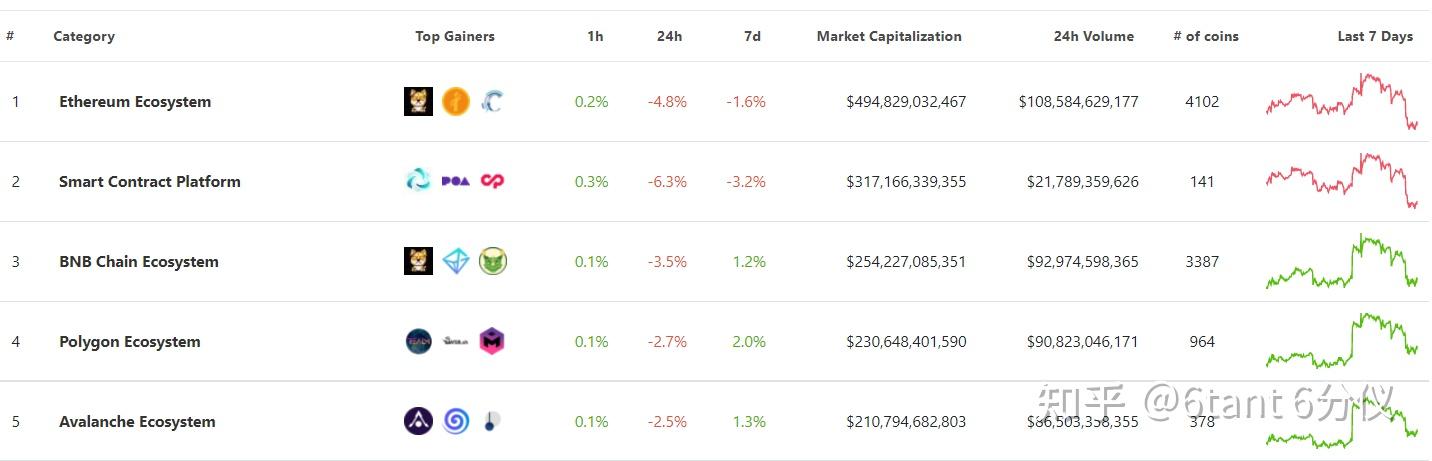Open the Polygon Ecosystem category
The image size is (1432, 461).
click(130, 341)
